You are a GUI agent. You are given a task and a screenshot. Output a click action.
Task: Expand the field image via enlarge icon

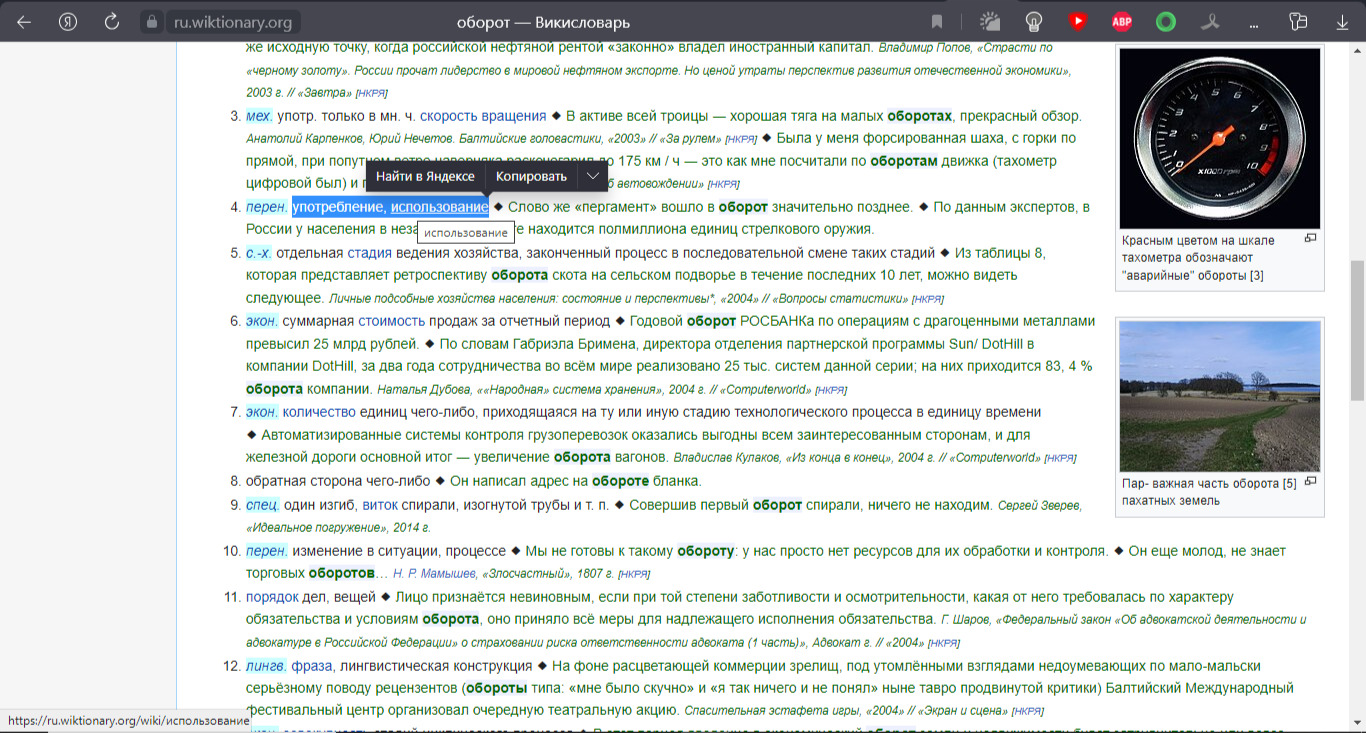click(1310, 482)
